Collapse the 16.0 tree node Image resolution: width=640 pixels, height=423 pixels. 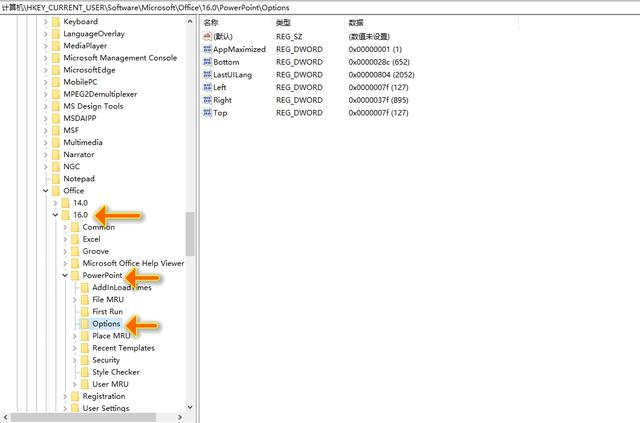(56, 215)
